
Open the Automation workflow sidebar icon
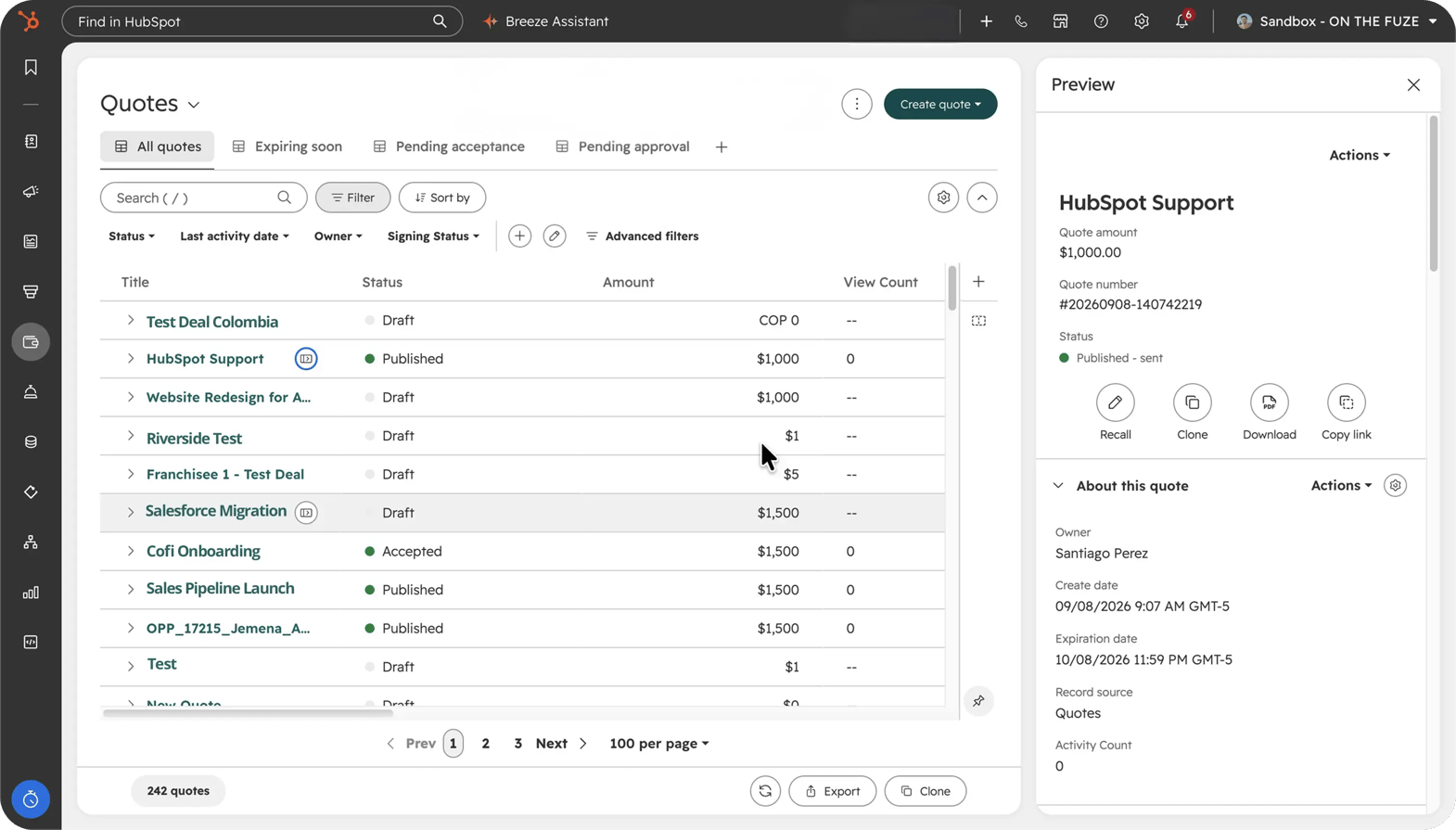(x=31, y=543)
